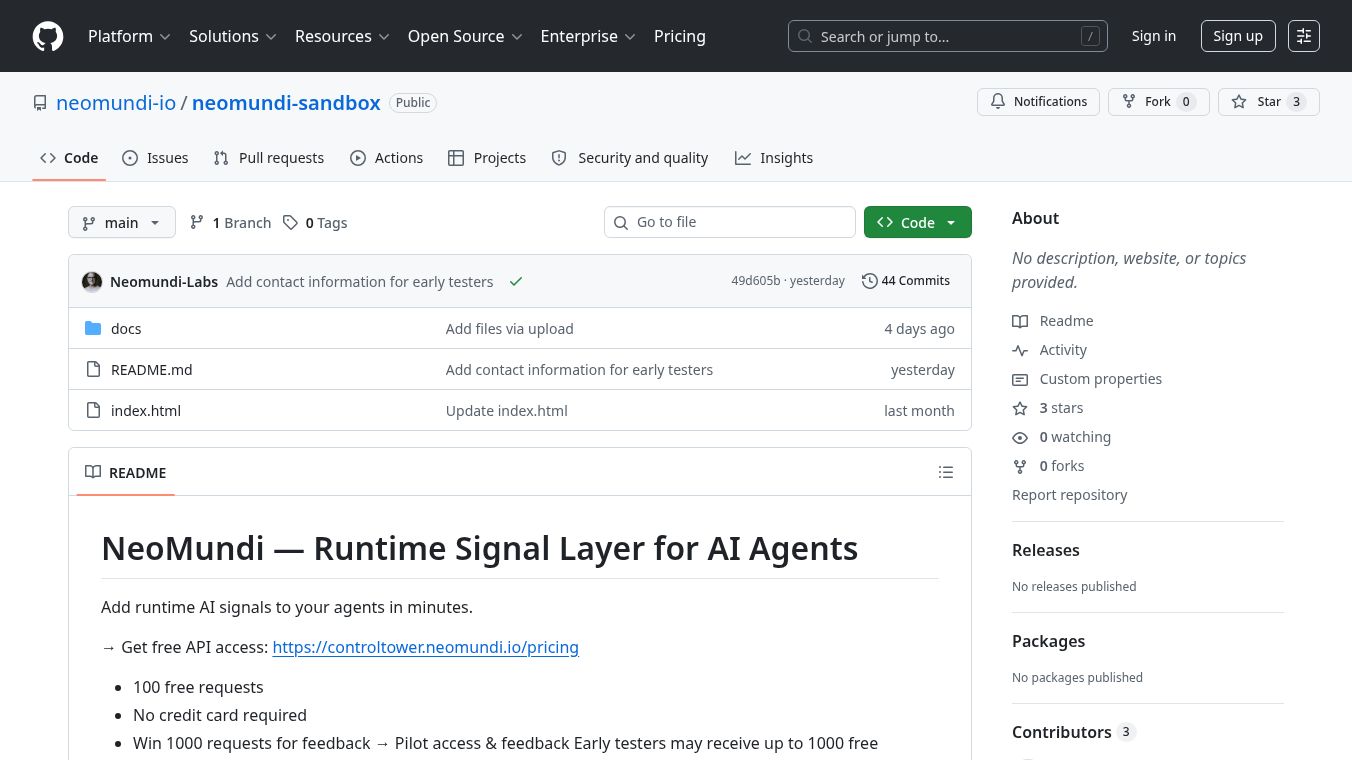Image resolution: width=1352 pixels, height=760 pixels.
Task: Select the README tab in file viewer
Action: pyautogui.click(x=126, y=472)
